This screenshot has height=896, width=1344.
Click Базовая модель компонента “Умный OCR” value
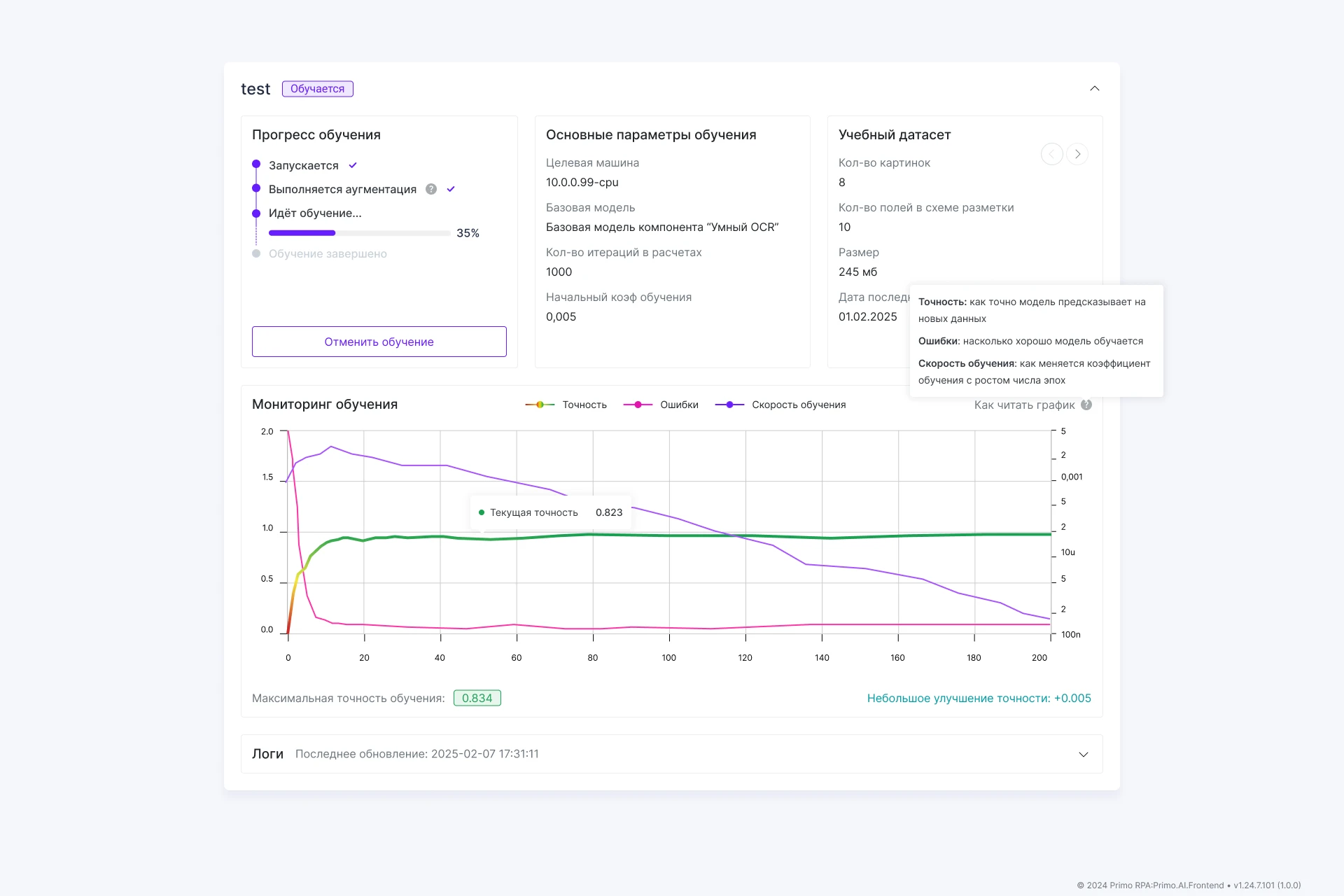tap(662, 227)
